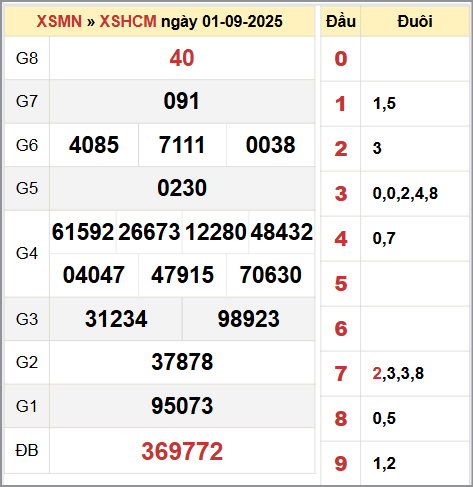
Task: Click G2 number 37878
Action: [182, 362]
